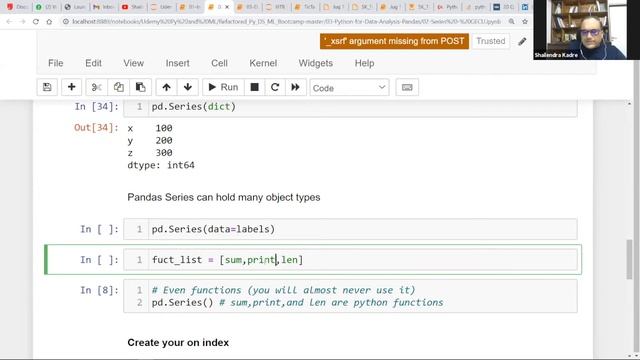This screenshot has width=640, height=360.
Task: Click the 'Even functions' comment code cell
Action: point(350,296)
